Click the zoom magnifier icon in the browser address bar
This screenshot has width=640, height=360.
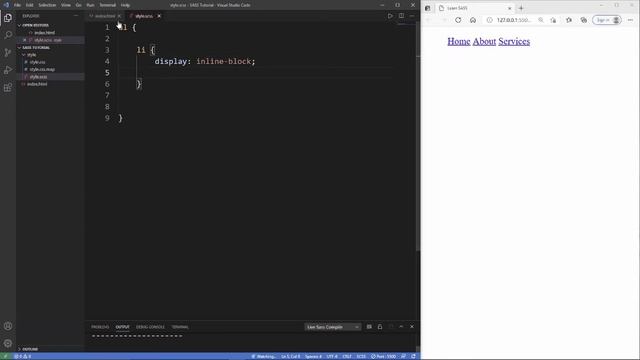click(x=541, y=20)
